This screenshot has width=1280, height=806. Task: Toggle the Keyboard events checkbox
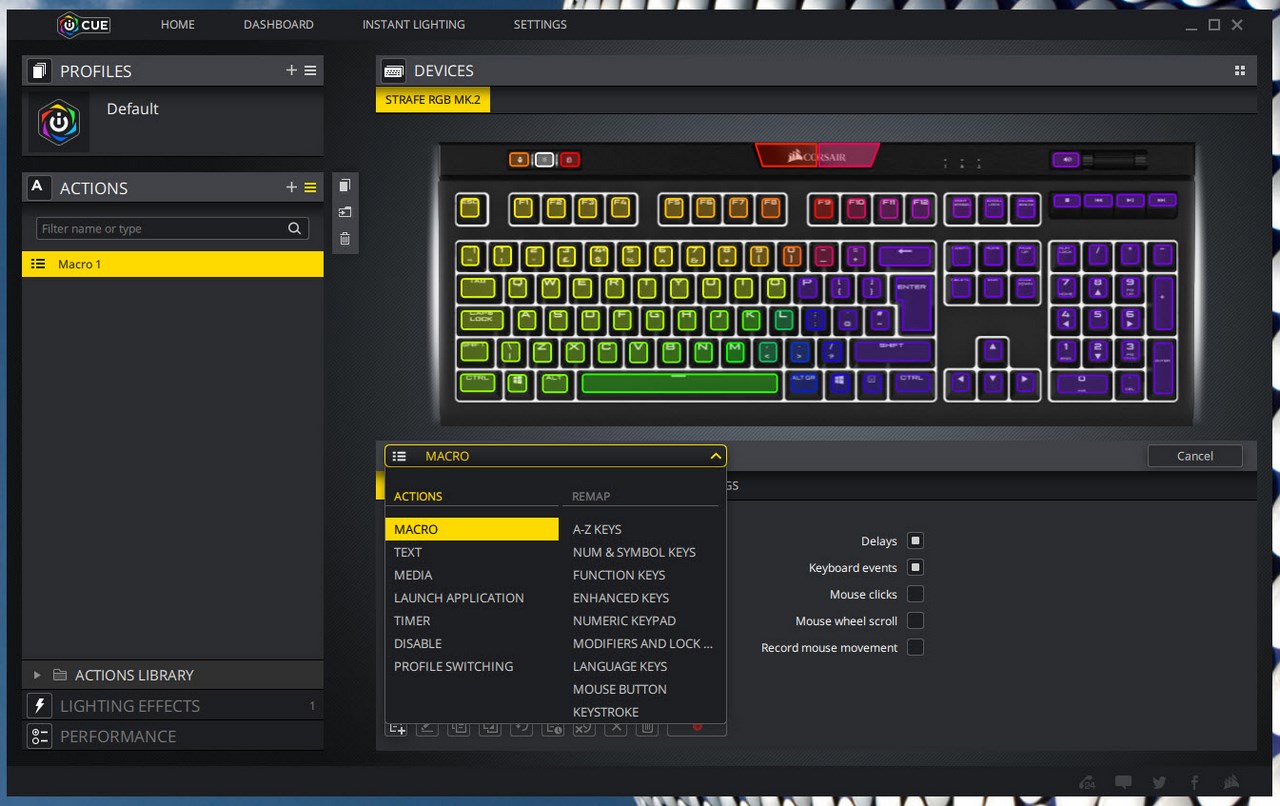915,567
